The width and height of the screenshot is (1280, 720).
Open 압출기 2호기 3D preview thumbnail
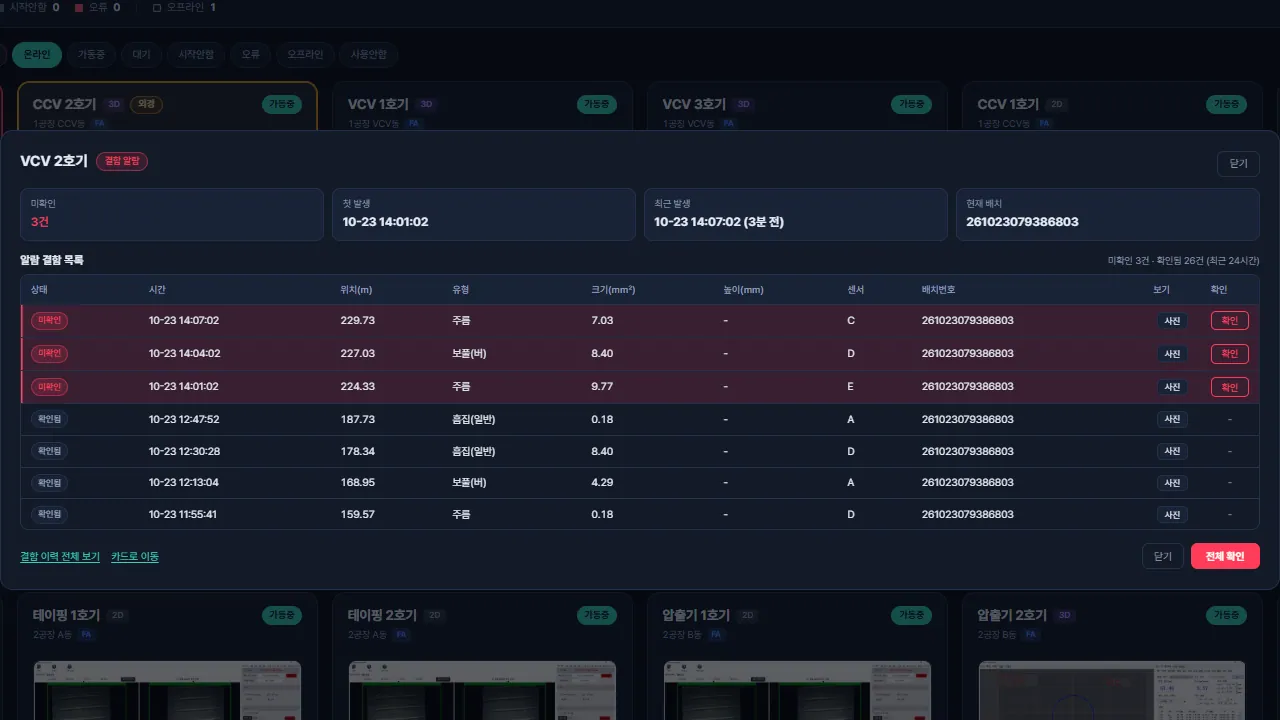pos(1112,690)
